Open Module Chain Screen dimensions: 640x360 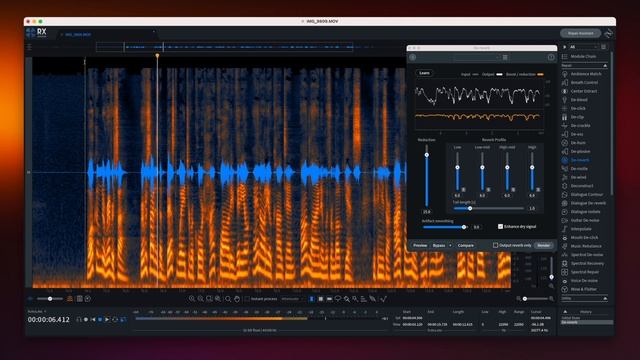pyautogui.click(x=580, y=56)
